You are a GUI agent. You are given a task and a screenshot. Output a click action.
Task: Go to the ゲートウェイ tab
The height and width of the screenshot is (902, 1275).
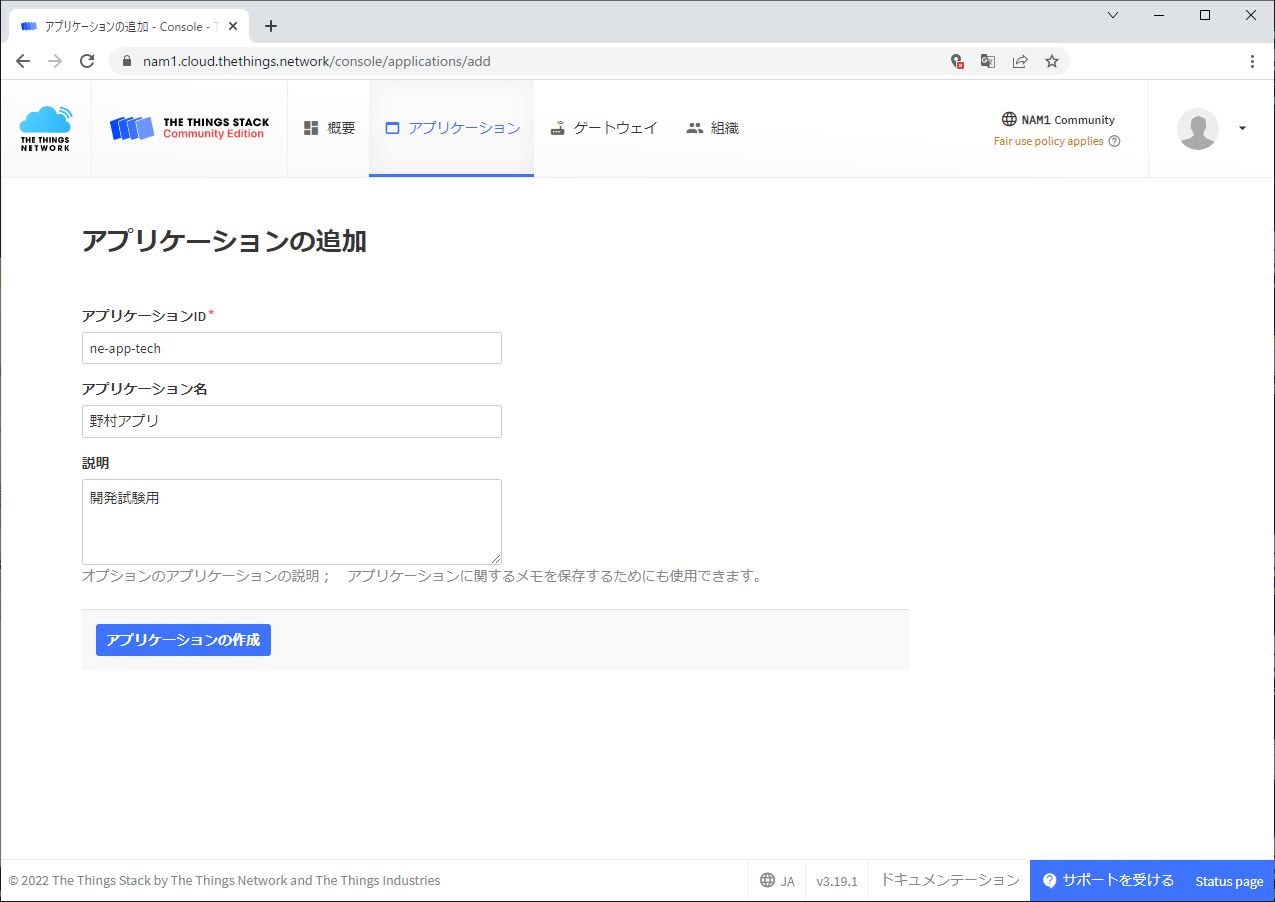[604, 128]
